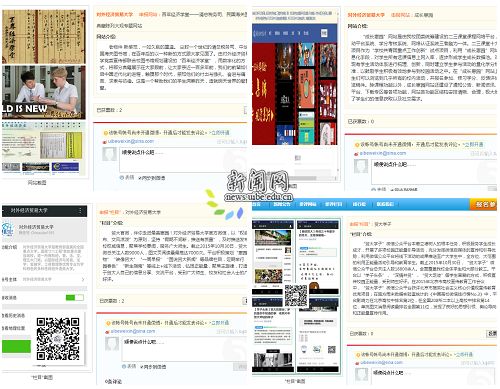Click the vote button at right of the 贸大学子 vote count
Screen dimensions: 500x389
coord(492,333)
